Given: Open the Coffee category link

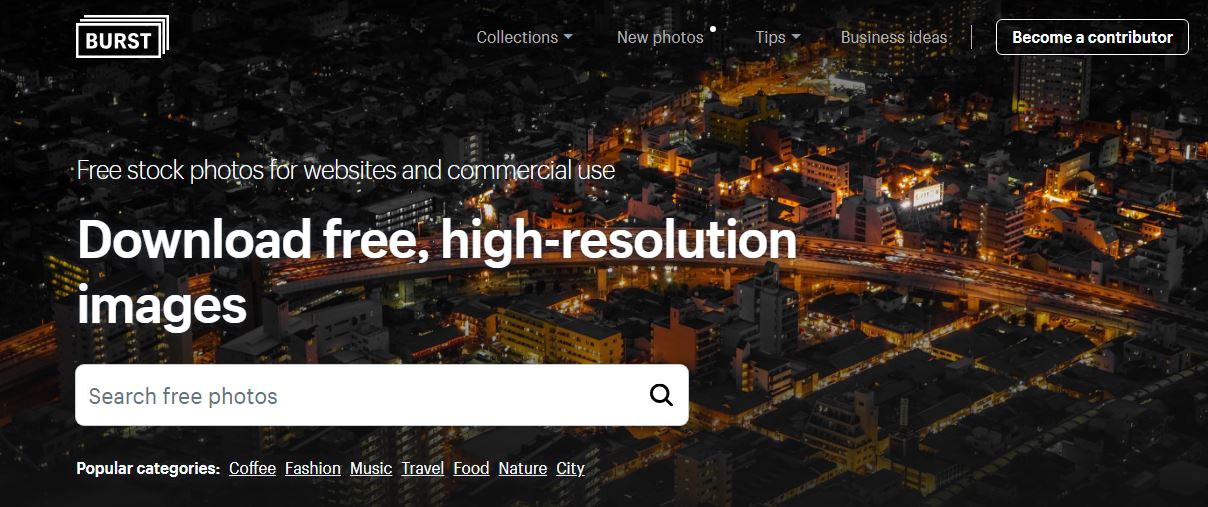Looking at the screenshot, I should tap(252, 468).
